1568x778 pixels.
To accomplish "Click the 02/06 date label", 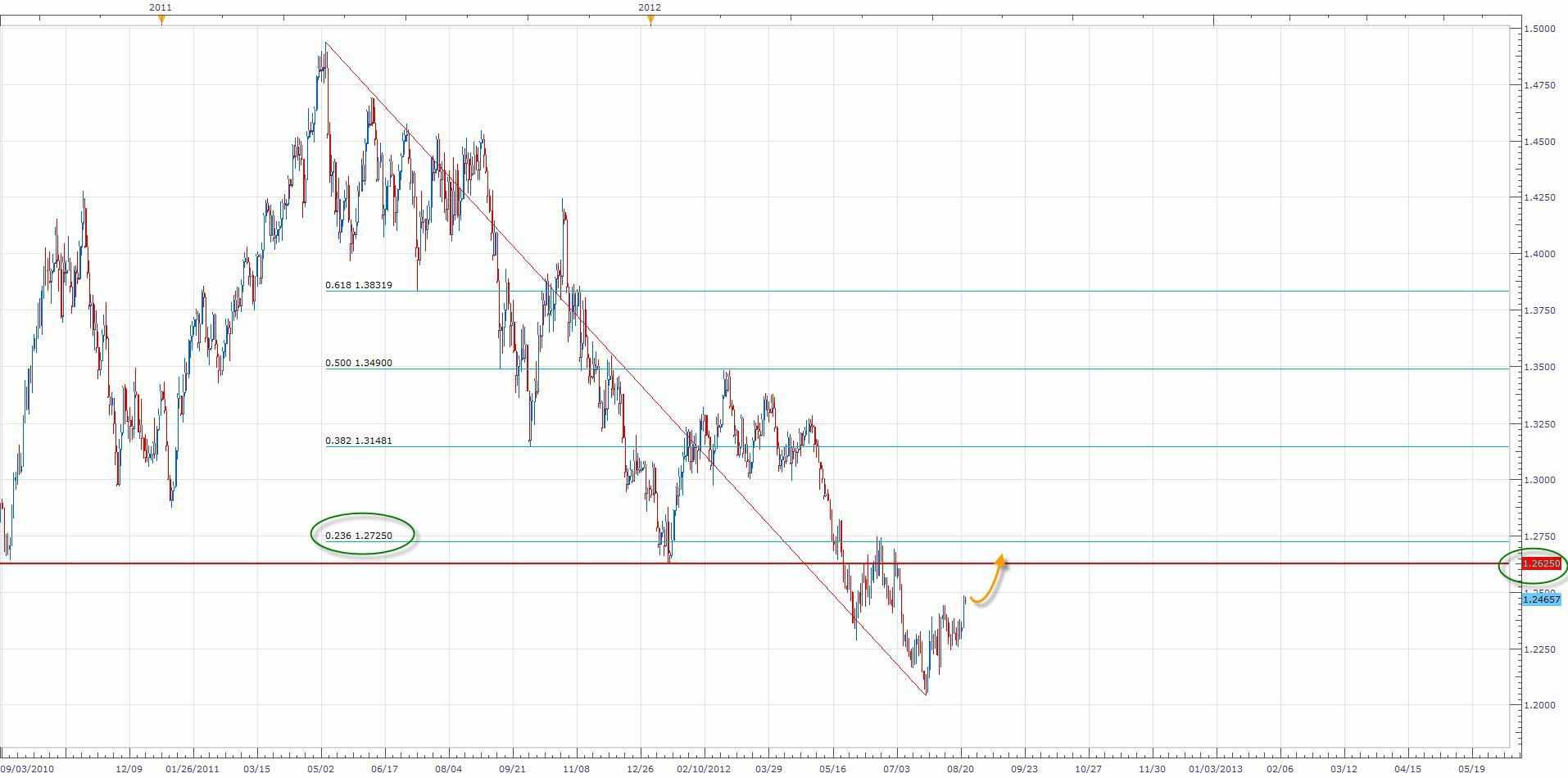I will point(1280,769).
